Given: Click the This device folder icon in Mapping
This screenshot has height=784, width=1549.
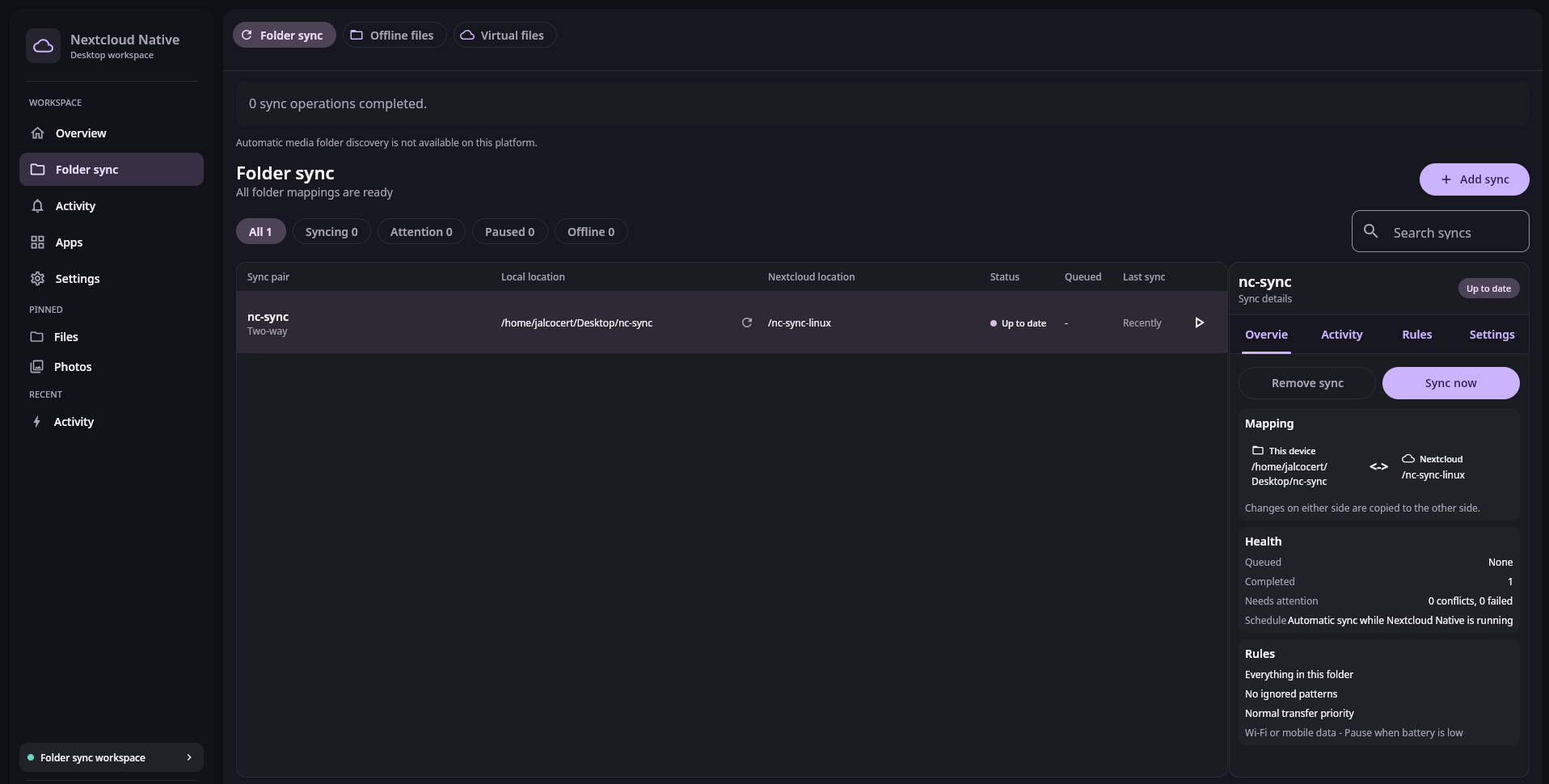Looking at the screenshot, I should click(x=1257, y=450).
